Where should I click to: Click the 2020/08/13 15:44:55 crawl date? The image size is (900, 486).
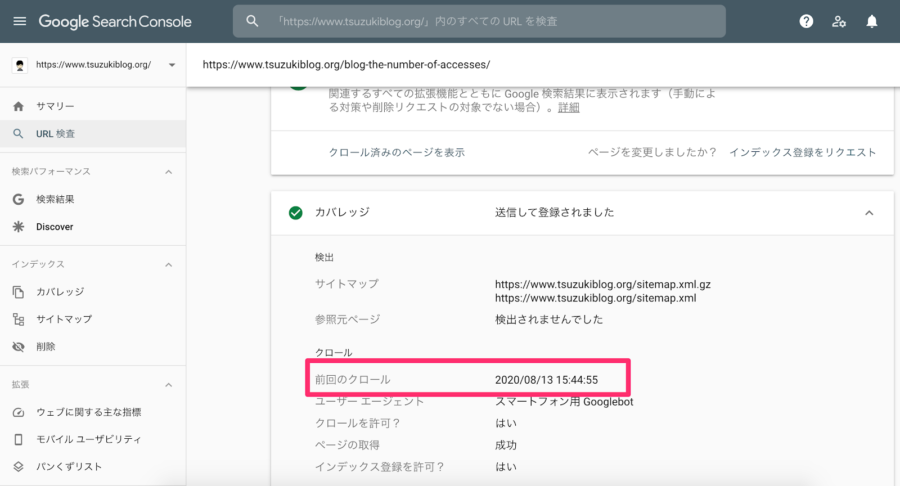546,380
